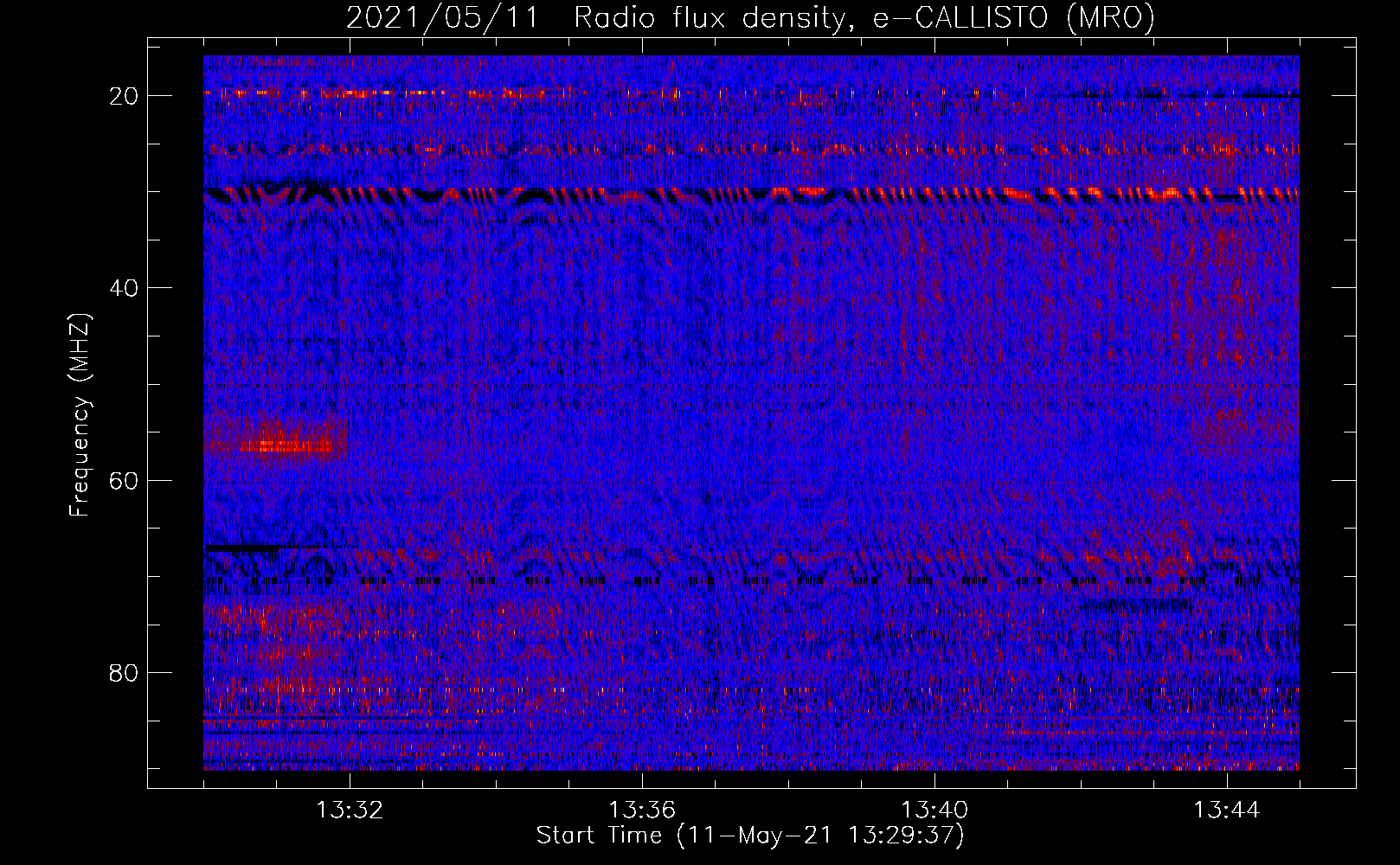Click the "Frequency (MHZ)" axis label
The width and height of the screenshot is (1400, 865).
(80, 415)
